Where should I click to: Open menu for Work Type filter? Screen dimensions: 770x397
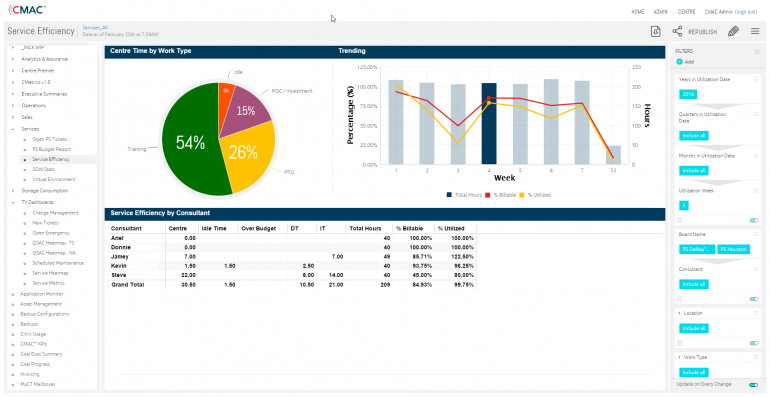click(x=757, y=357)
